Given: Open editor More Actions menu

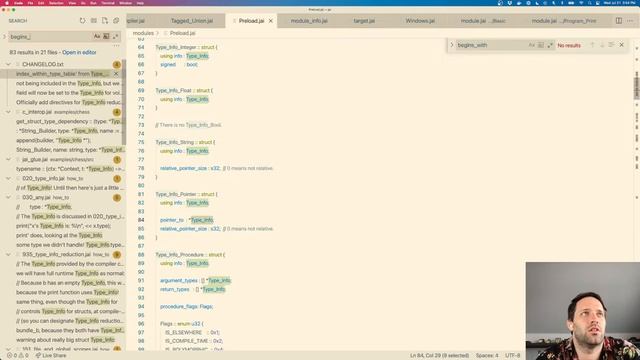Looking at the screenshot, I should [x=630, y=21].
